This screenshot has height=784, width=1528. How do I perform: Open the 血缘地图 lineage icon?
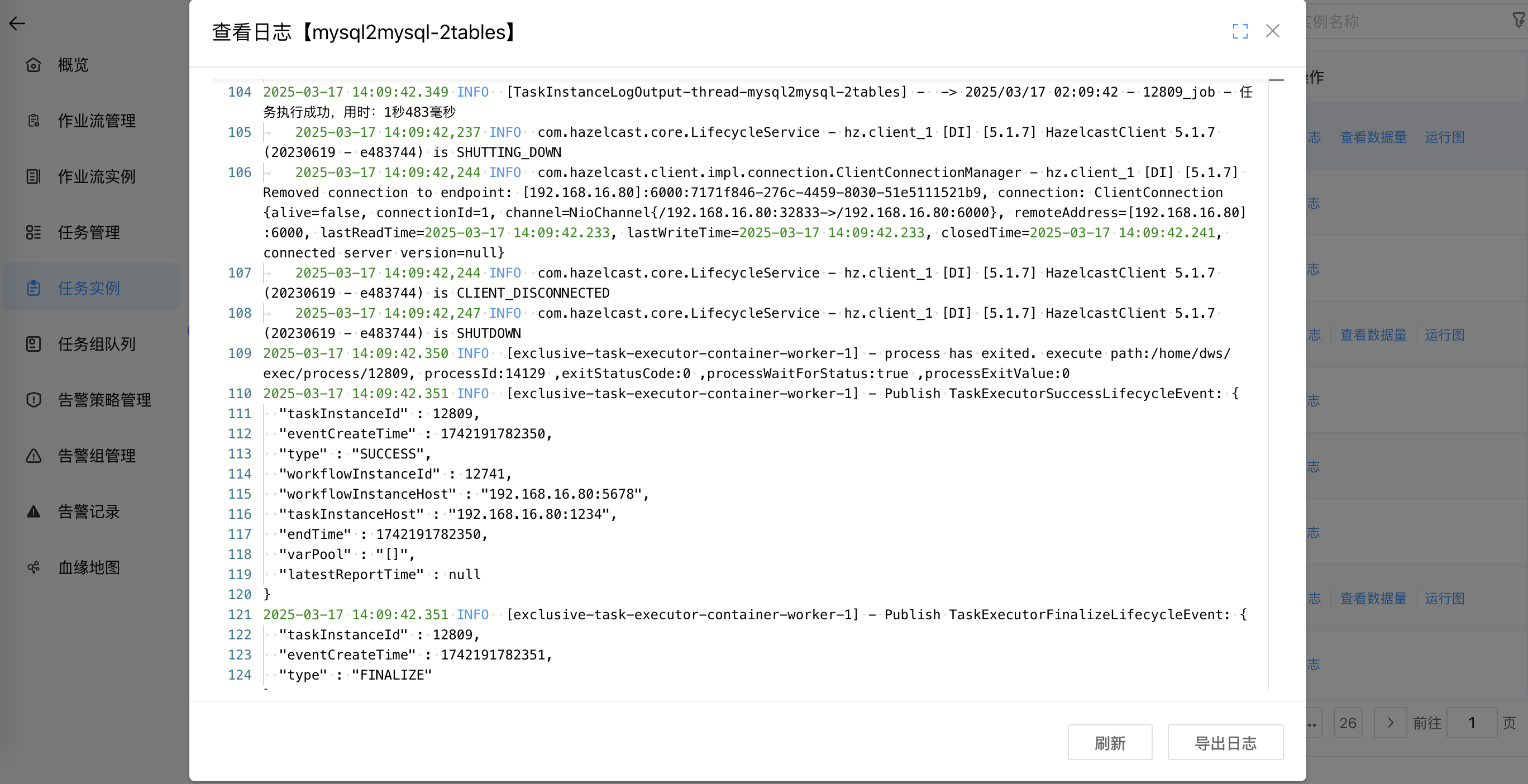pos(33,567)
